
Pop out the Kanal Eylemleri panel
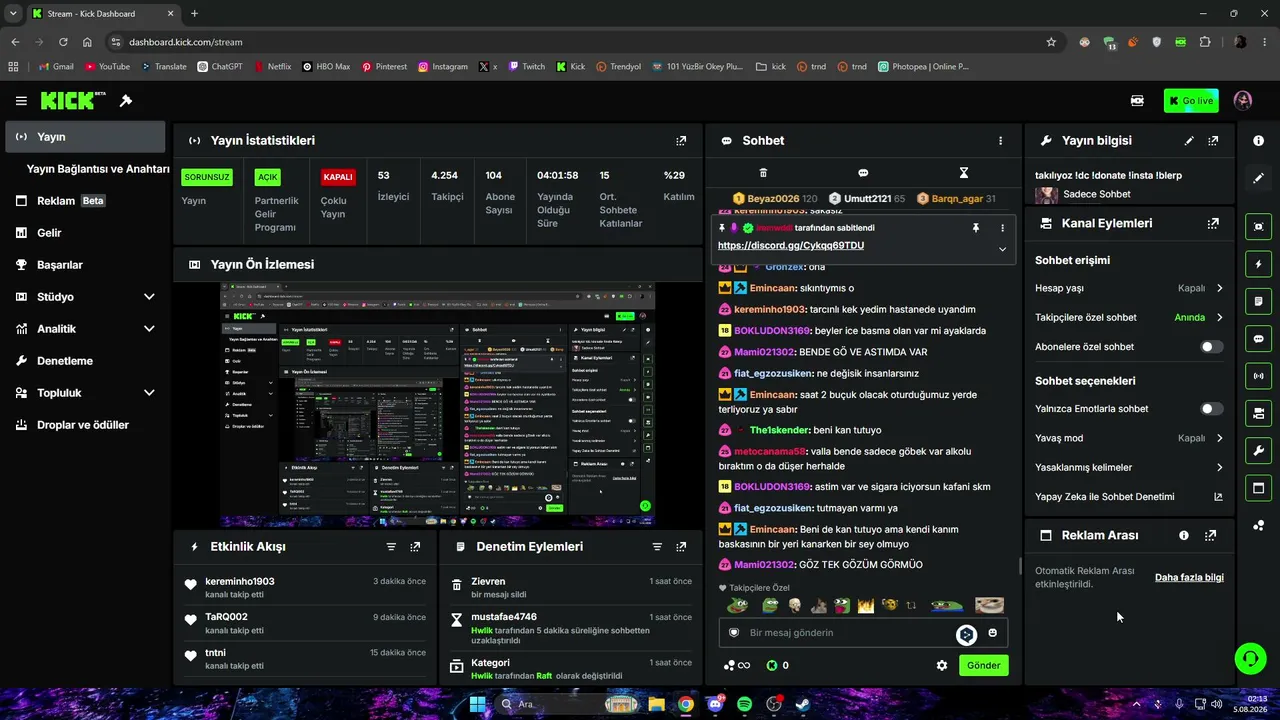coord(1213,224)
